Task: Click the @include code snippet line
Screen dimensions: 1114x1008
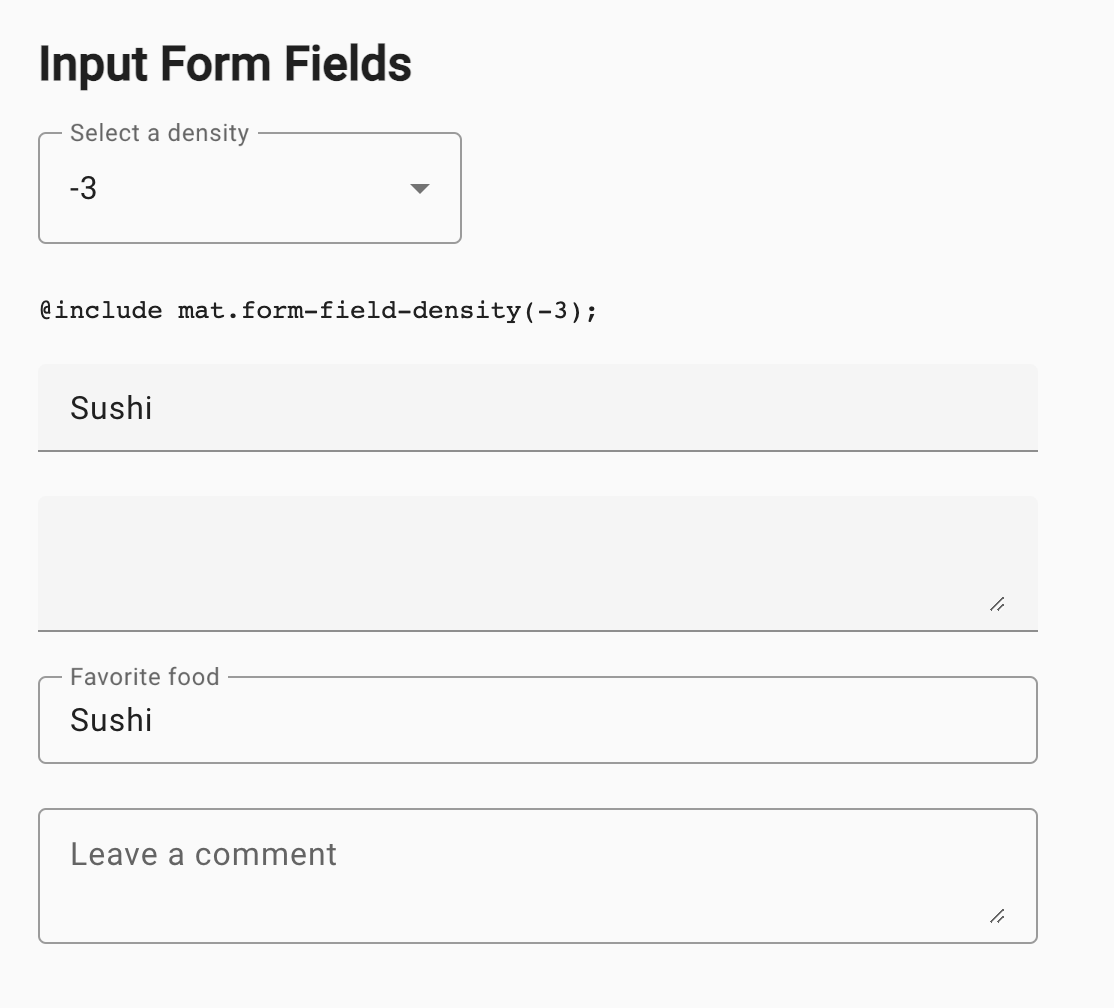Action: pos(318,310)
